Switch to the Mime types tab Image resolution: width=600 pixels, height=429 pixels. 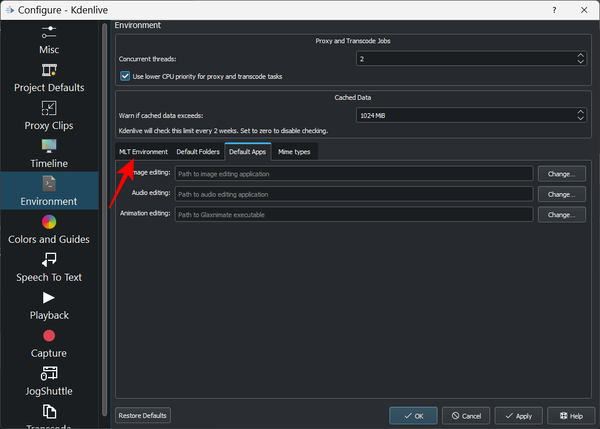coord(294,152)
